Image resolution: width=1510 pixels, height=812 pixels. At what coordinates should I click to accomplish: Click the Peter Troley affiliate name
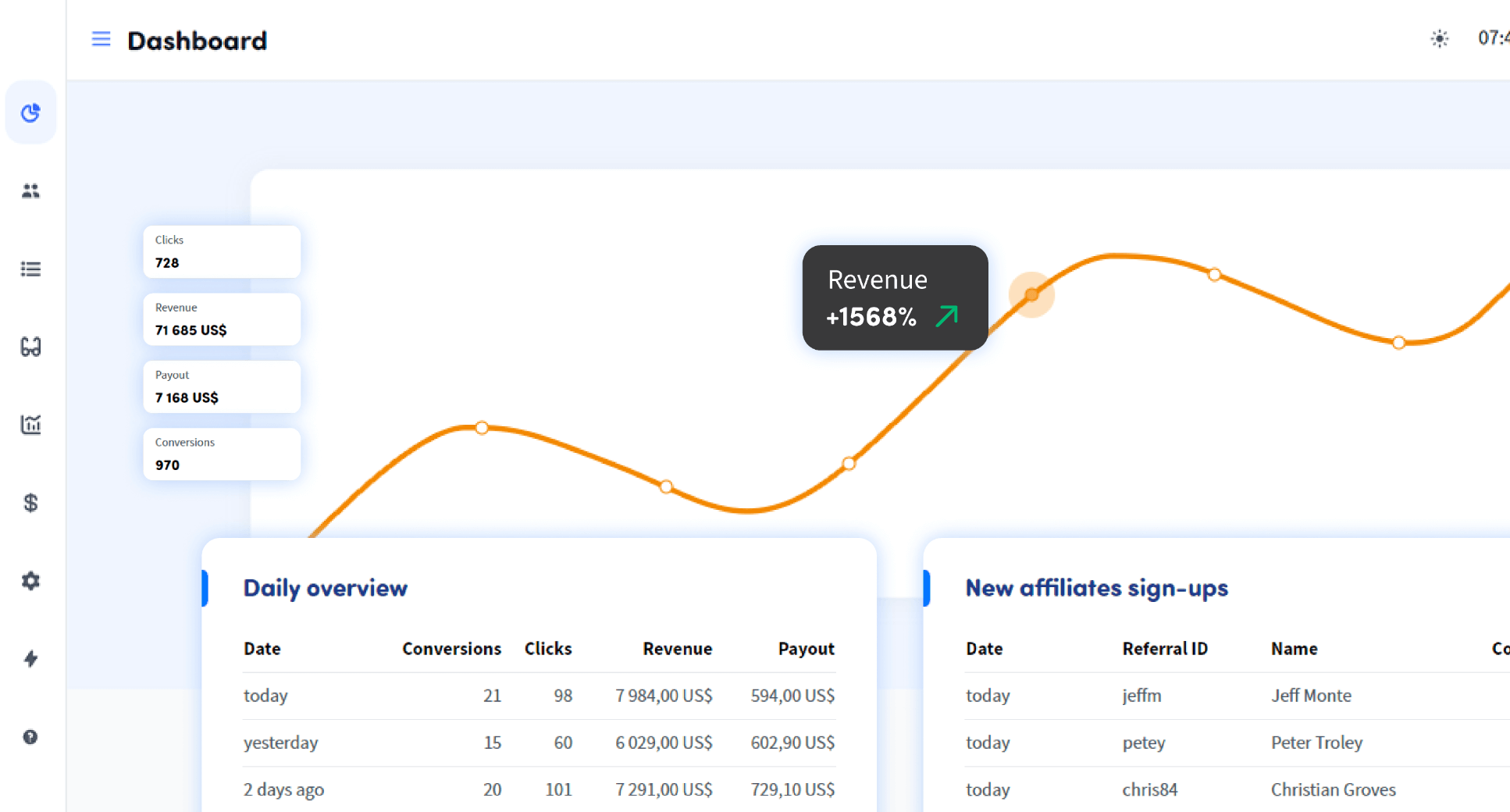tap(1316, 743)
